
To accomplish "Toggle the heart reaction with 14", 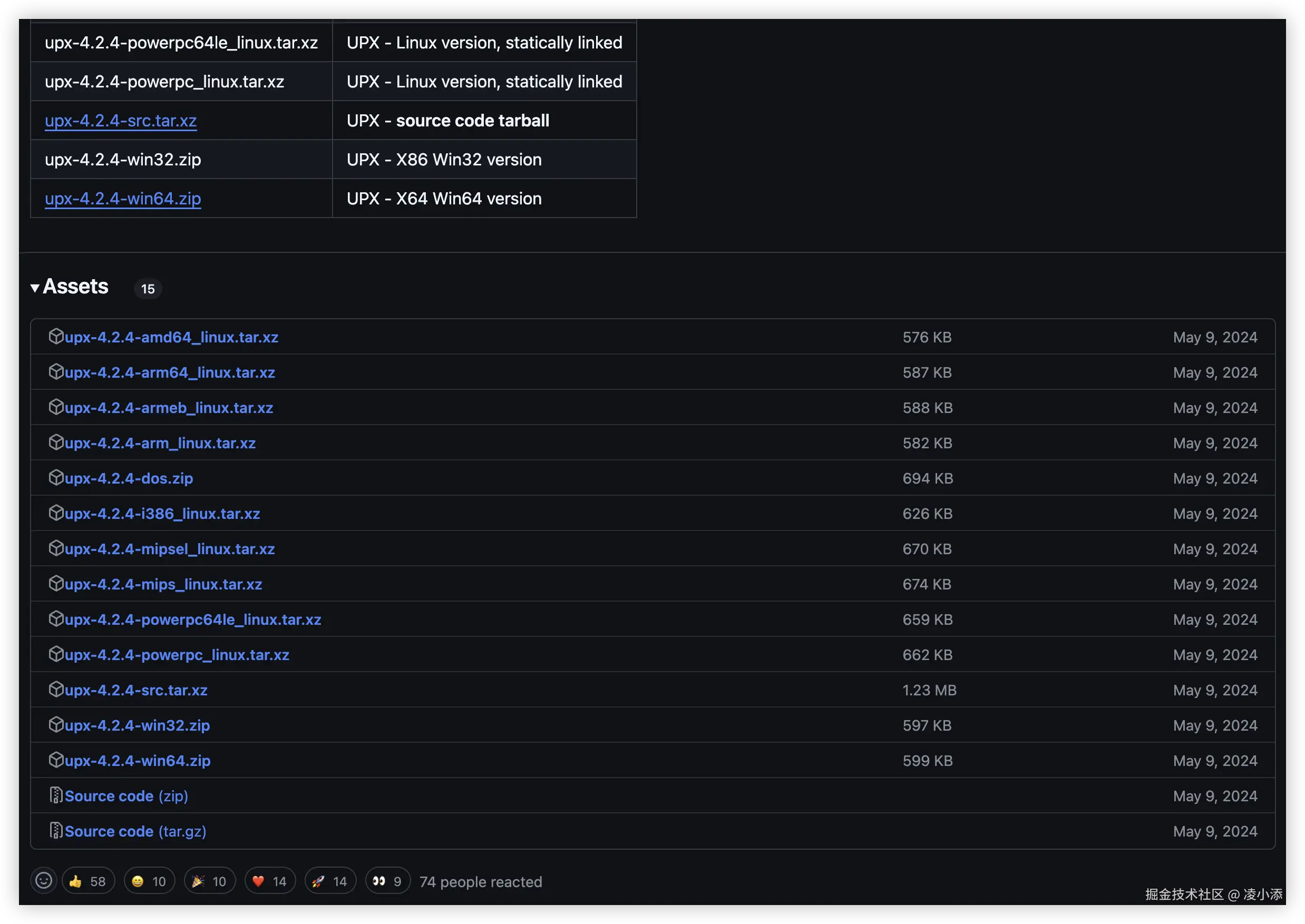I will click(x=270, y=881).
